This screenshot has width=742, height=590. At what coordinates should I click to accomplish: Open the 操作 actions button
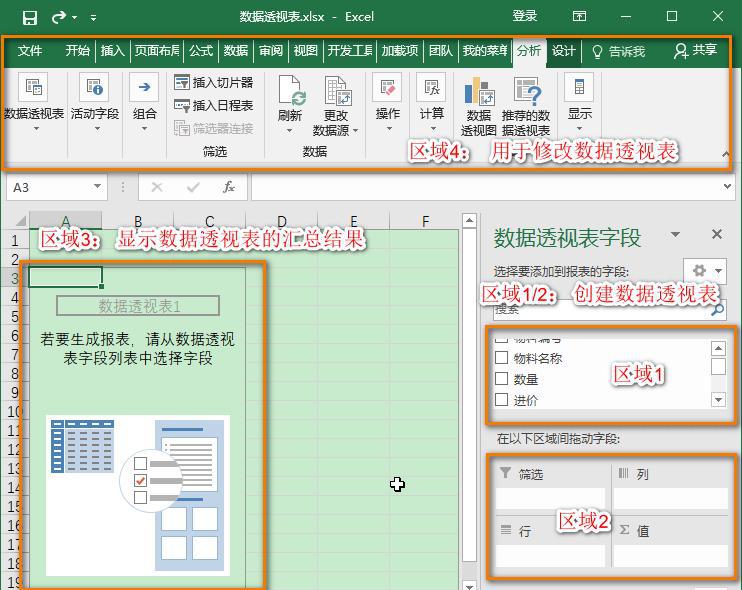[388, 102]
